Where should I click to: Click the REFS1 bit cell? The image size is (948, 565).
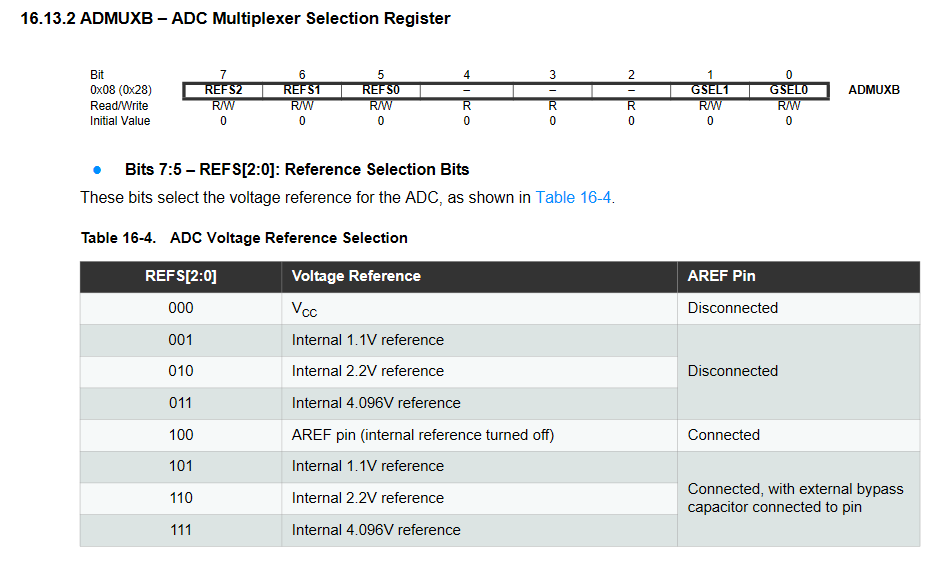pos(302,90)
